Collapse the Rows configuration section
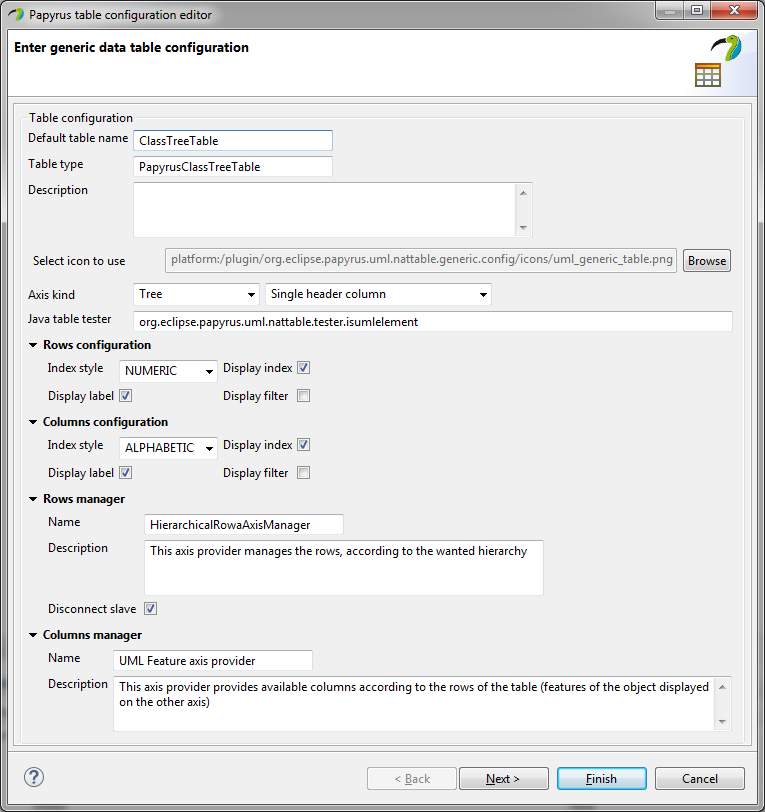765x812 pixels. coord(33,345)
